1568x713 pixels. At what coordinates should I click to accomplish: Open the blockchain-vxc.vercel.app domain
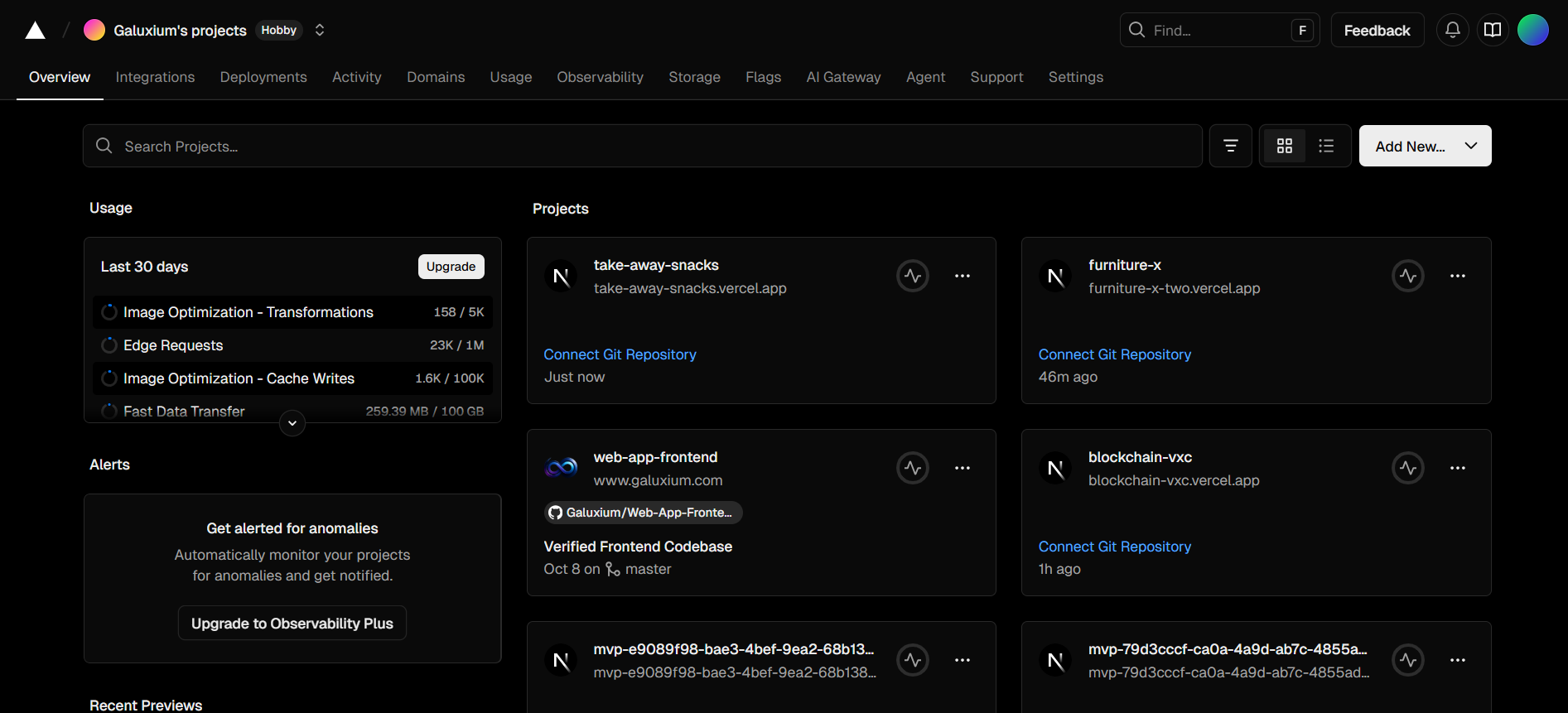[1174, 480]
